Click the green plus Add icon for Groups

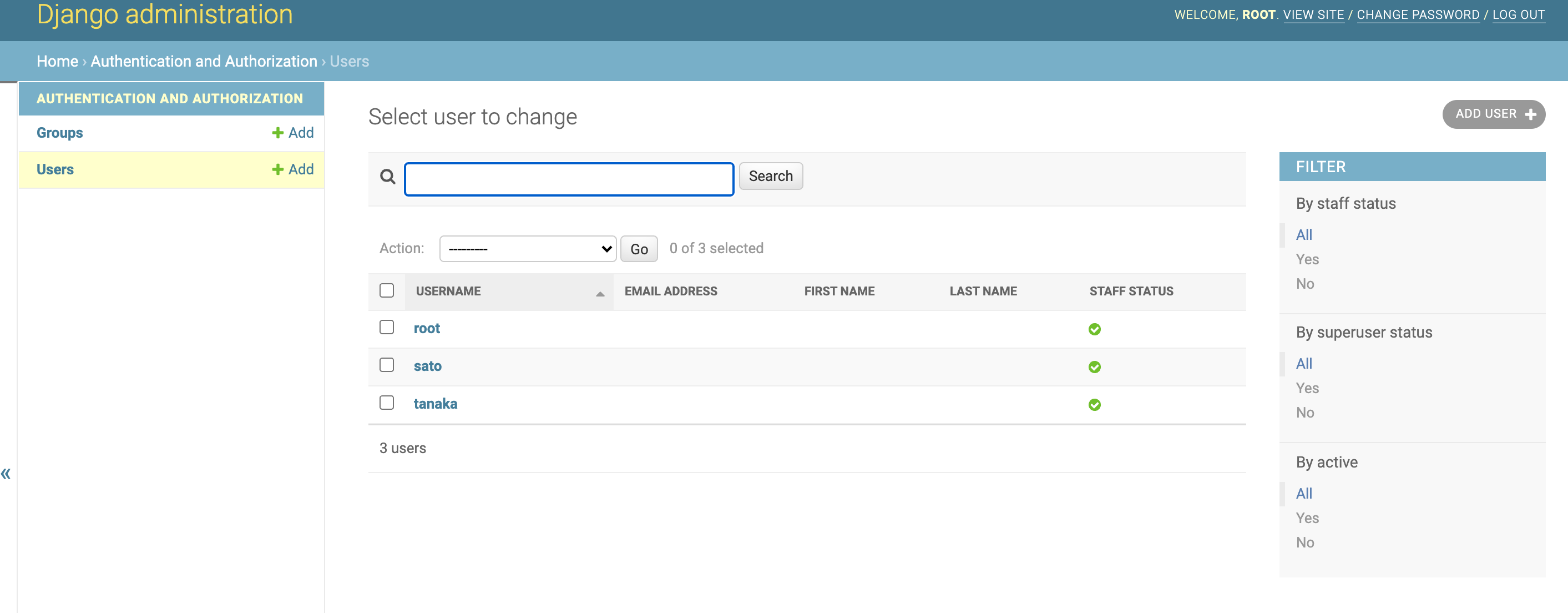[277, 133]
